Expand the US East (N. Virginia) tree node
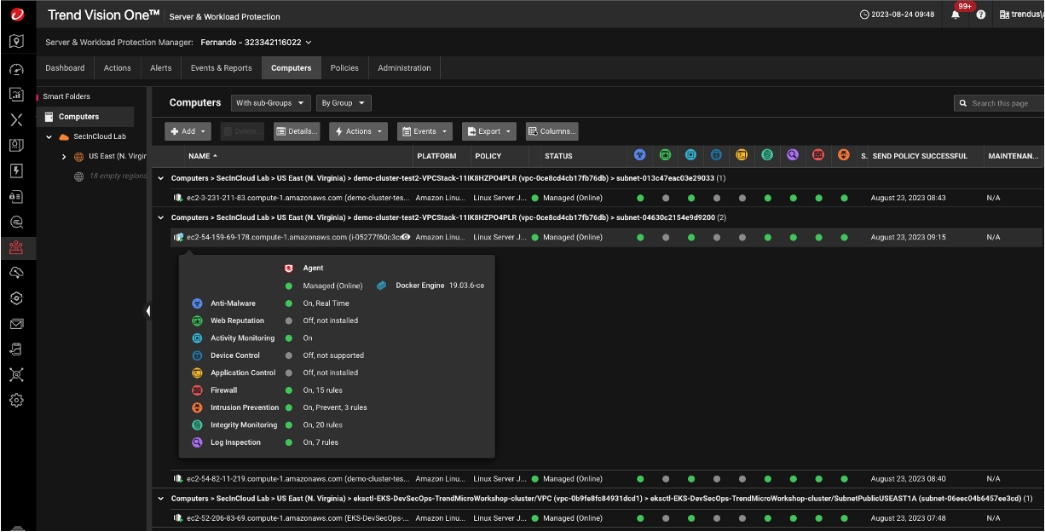The height and width of the screenshot is (532, 1045). pyautogui.click(x=66, y=156)
